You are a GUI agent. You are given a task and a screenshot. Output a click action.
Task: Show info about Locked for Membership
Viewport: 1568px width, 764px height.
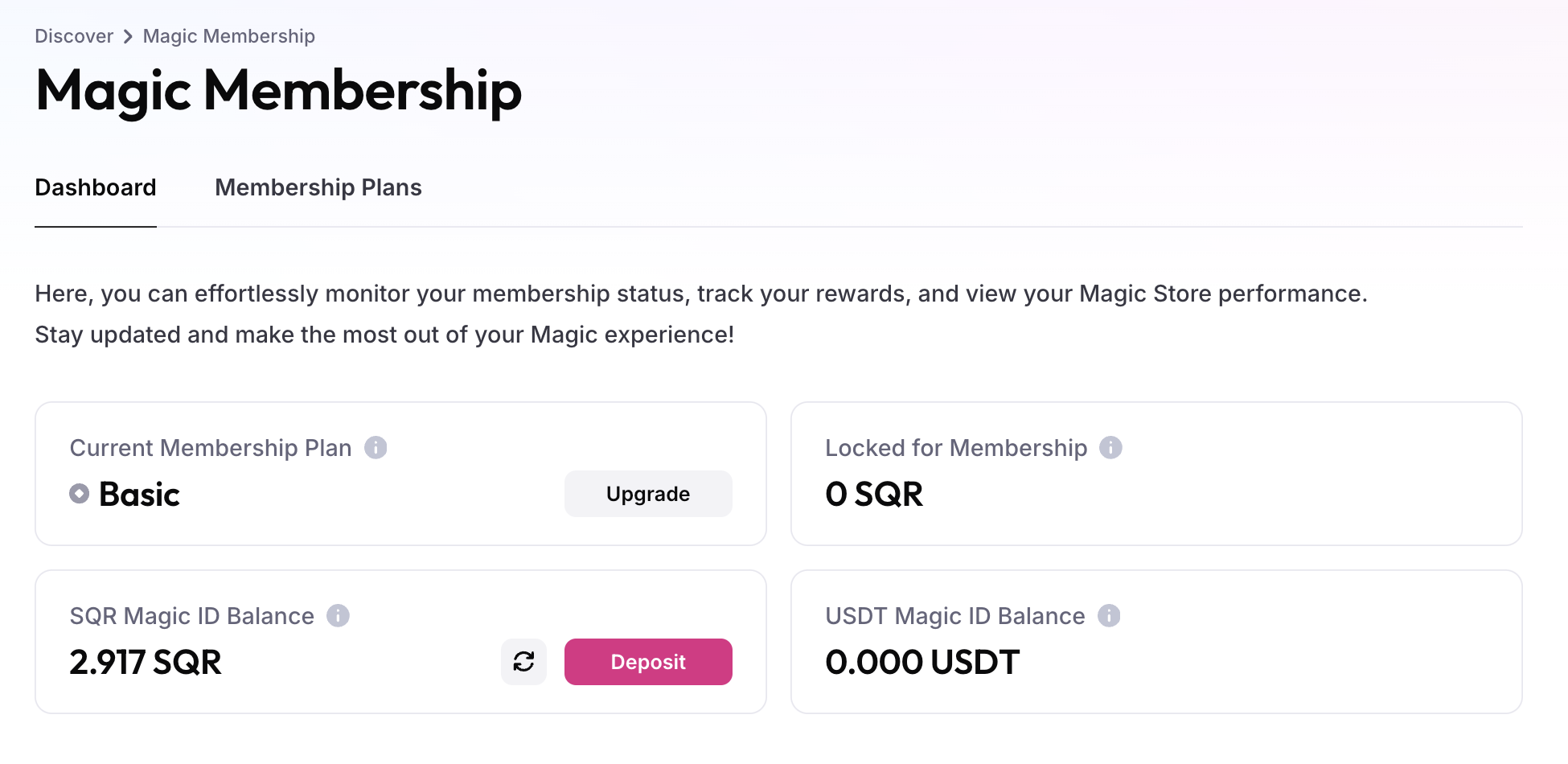coord(1110,447)
